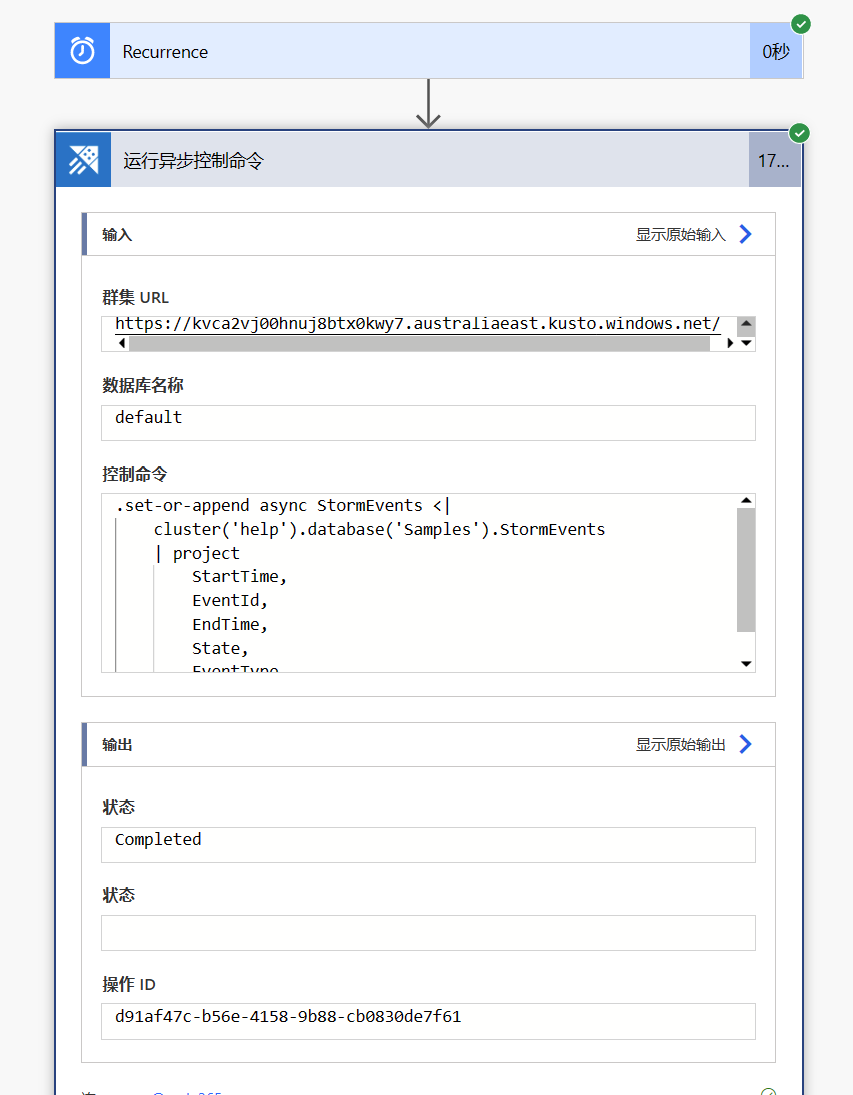
Task: Click the chevron next to 显示原始输入
Action: 745,234
